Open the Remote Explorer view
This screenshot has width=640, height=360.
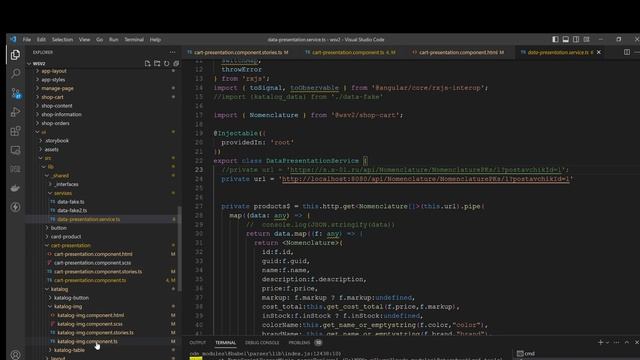click(x=16, y=150)
